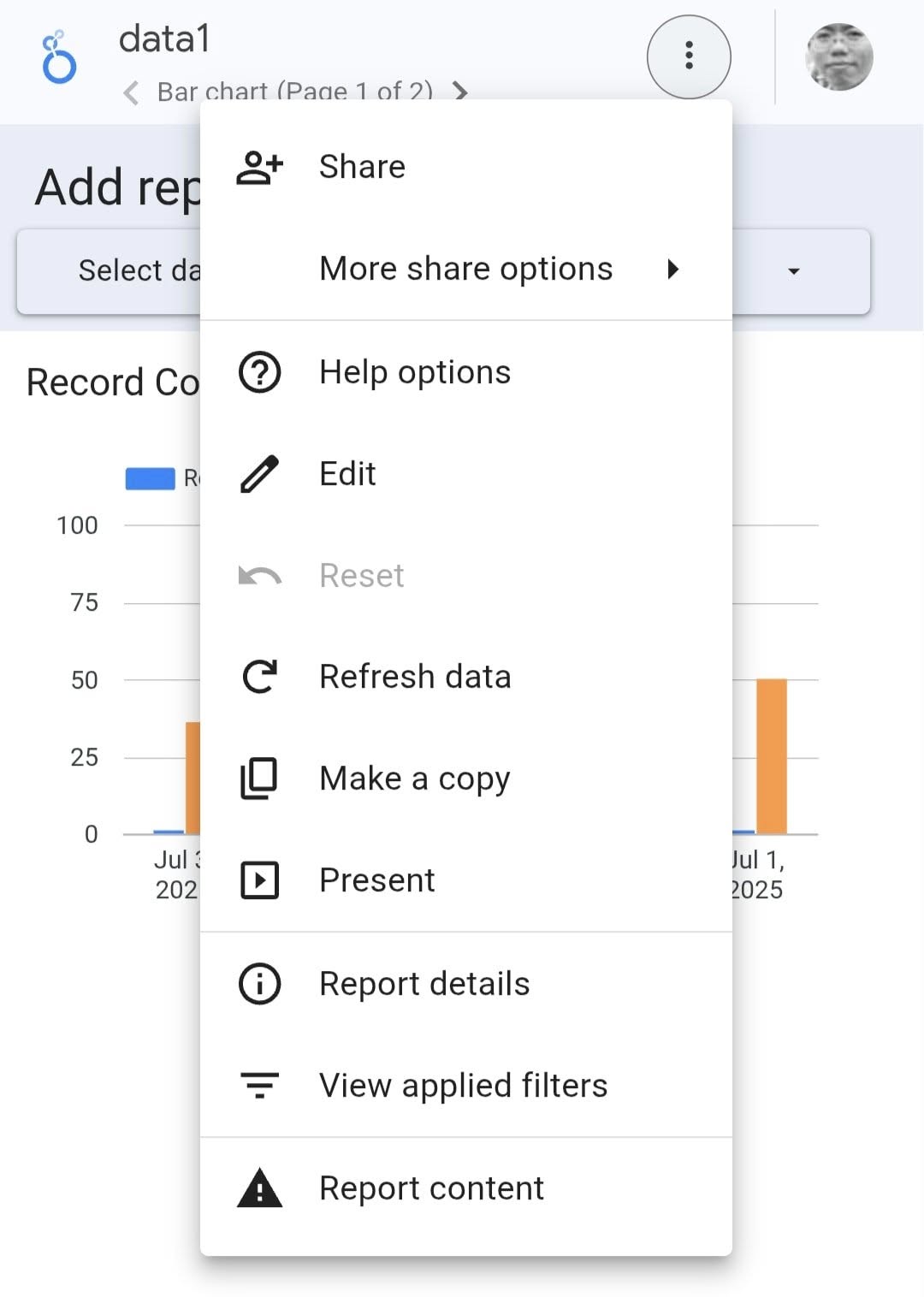Open the user profile avatar
Image resolution: width=924 pixels, height=1297 pixels.
(x=838, y=57)
